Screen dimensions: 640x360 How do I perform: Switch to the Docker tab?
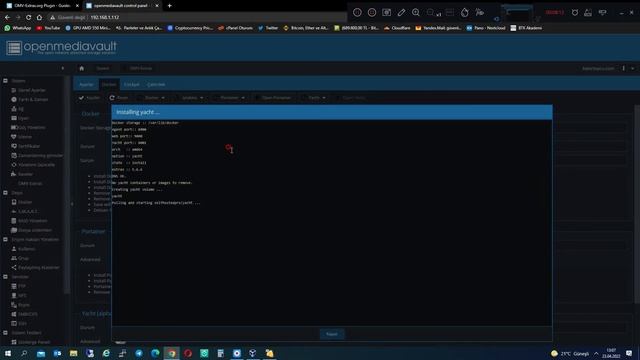[109, 84]
